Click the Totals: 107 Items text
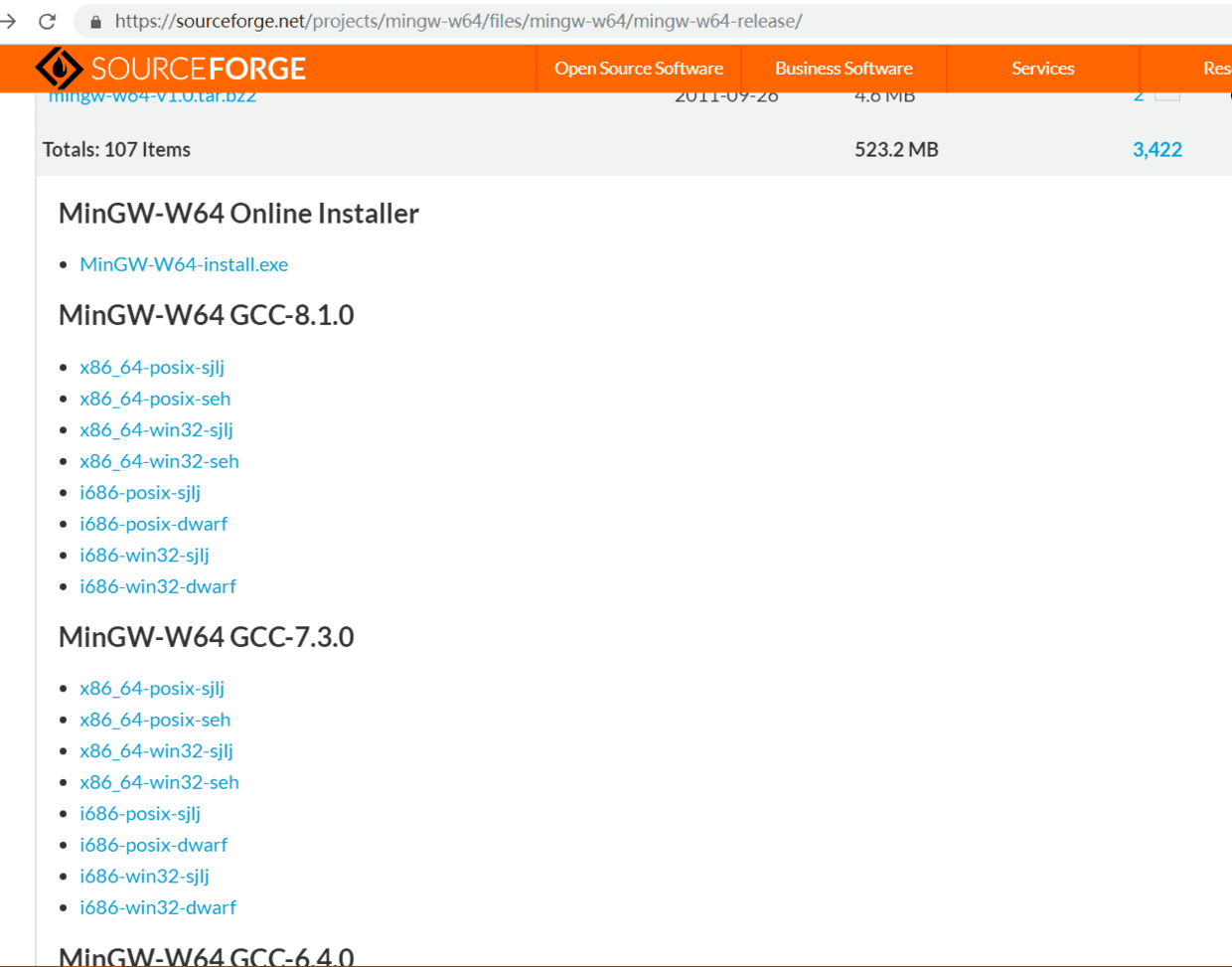The height and width of the screenshot is (967, 1232). tap(116, 149)
